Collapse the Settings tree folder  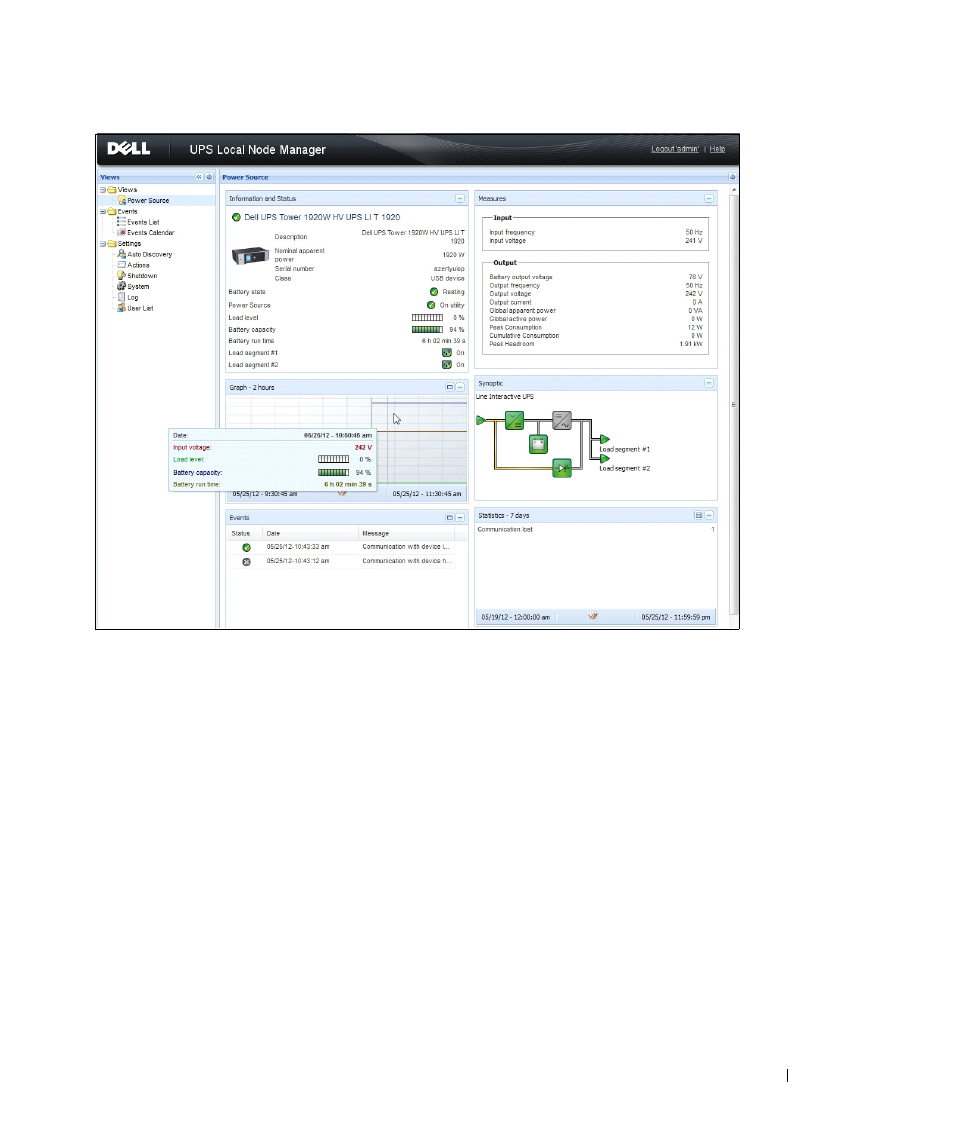pyautogui.click(x=103, y=244)
